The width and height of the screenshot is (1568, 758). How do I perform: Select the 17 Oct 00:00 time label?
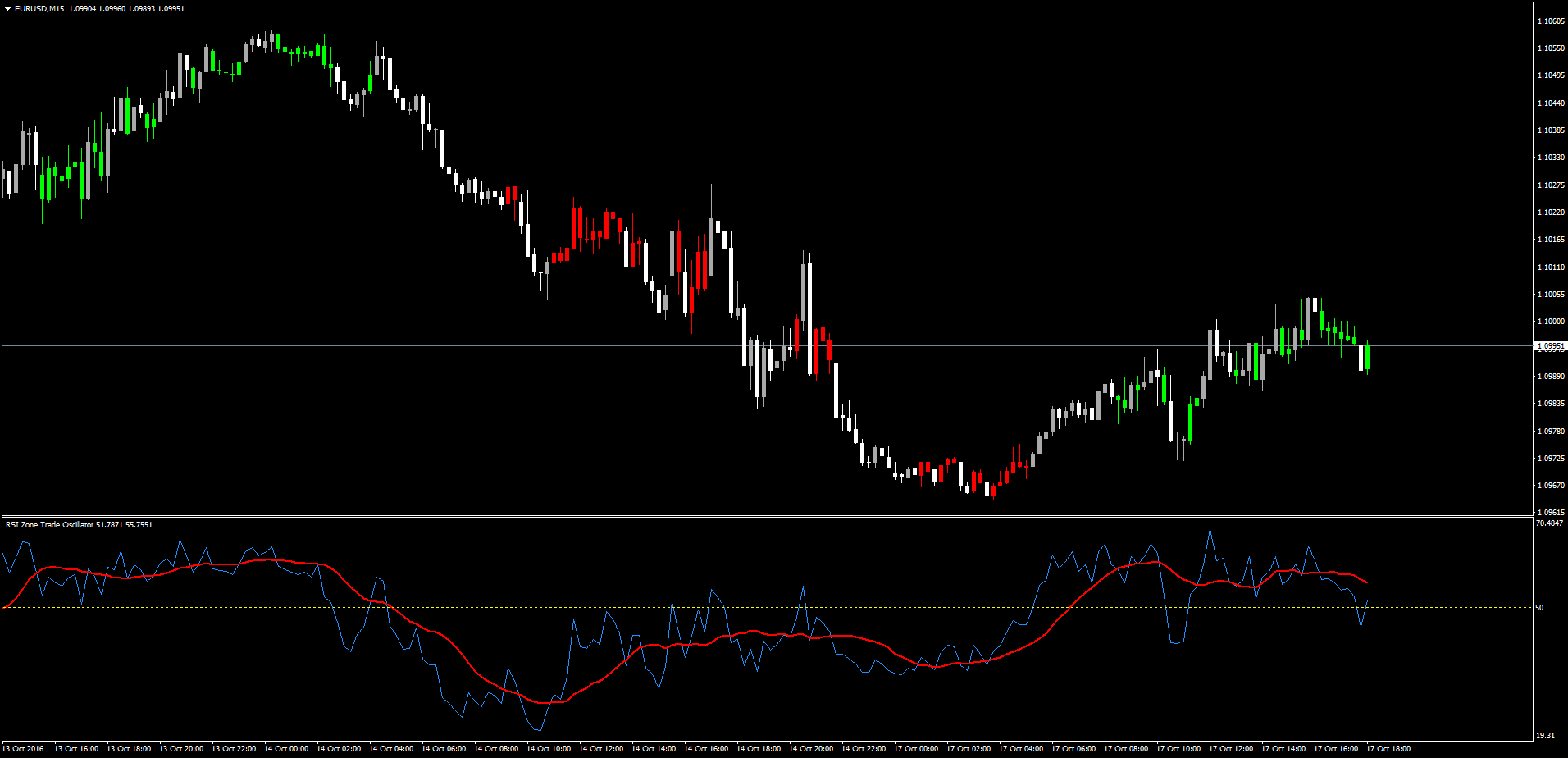click(x=916, y=748)
